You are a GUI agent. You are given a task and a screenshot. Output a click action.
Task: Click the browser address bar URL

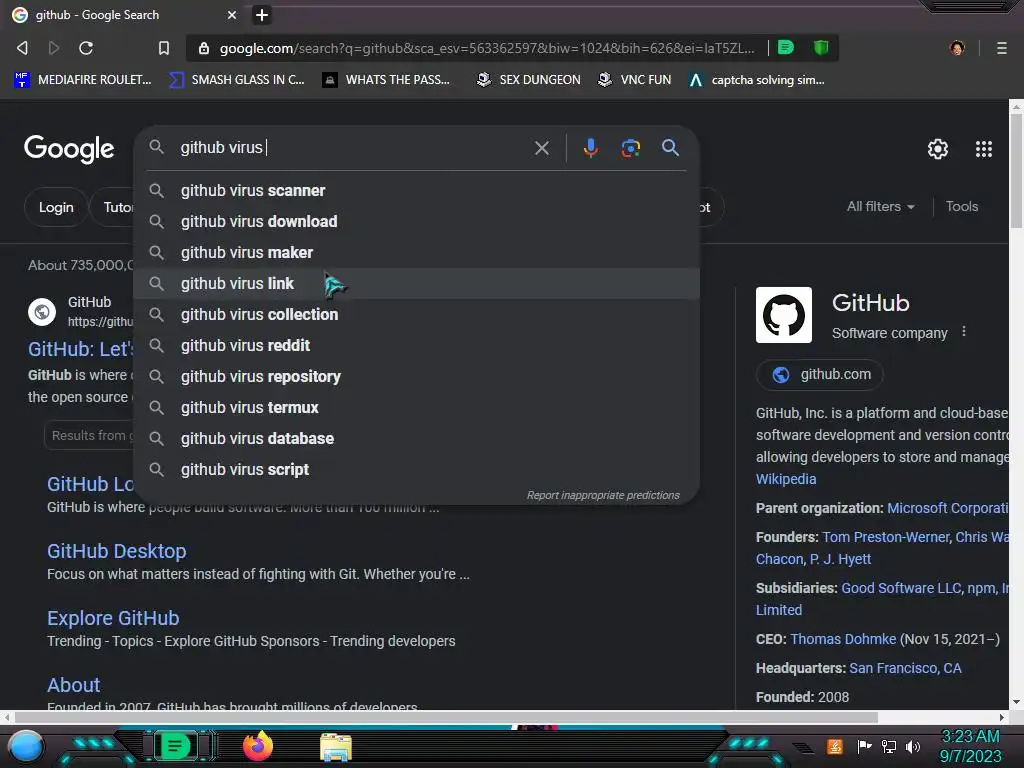pos(487,48)
